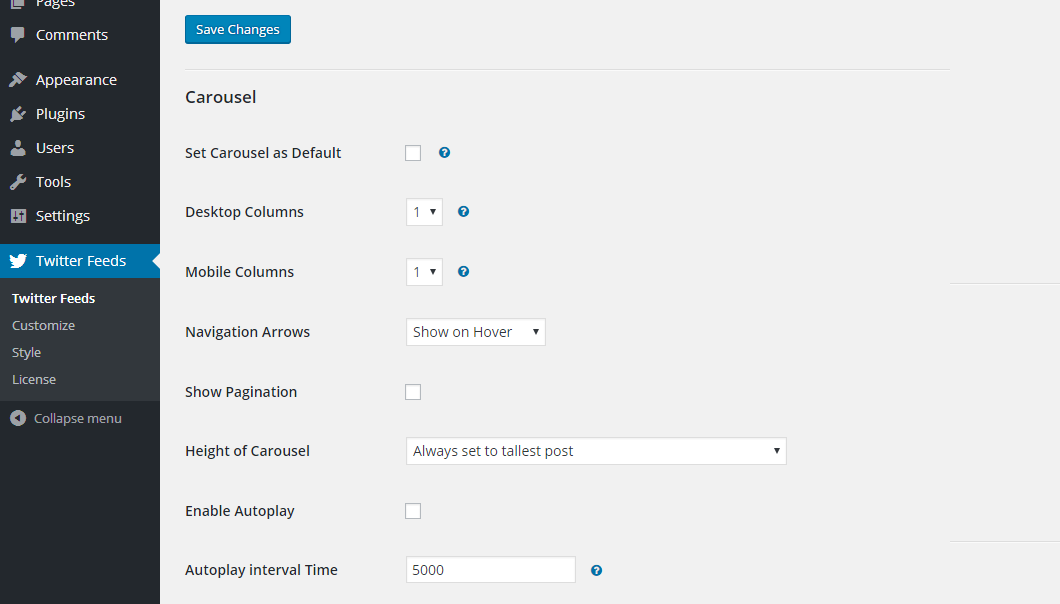
Task: Open the Customize submenu item
Action: pyautogui.click(x=43, y=326)
